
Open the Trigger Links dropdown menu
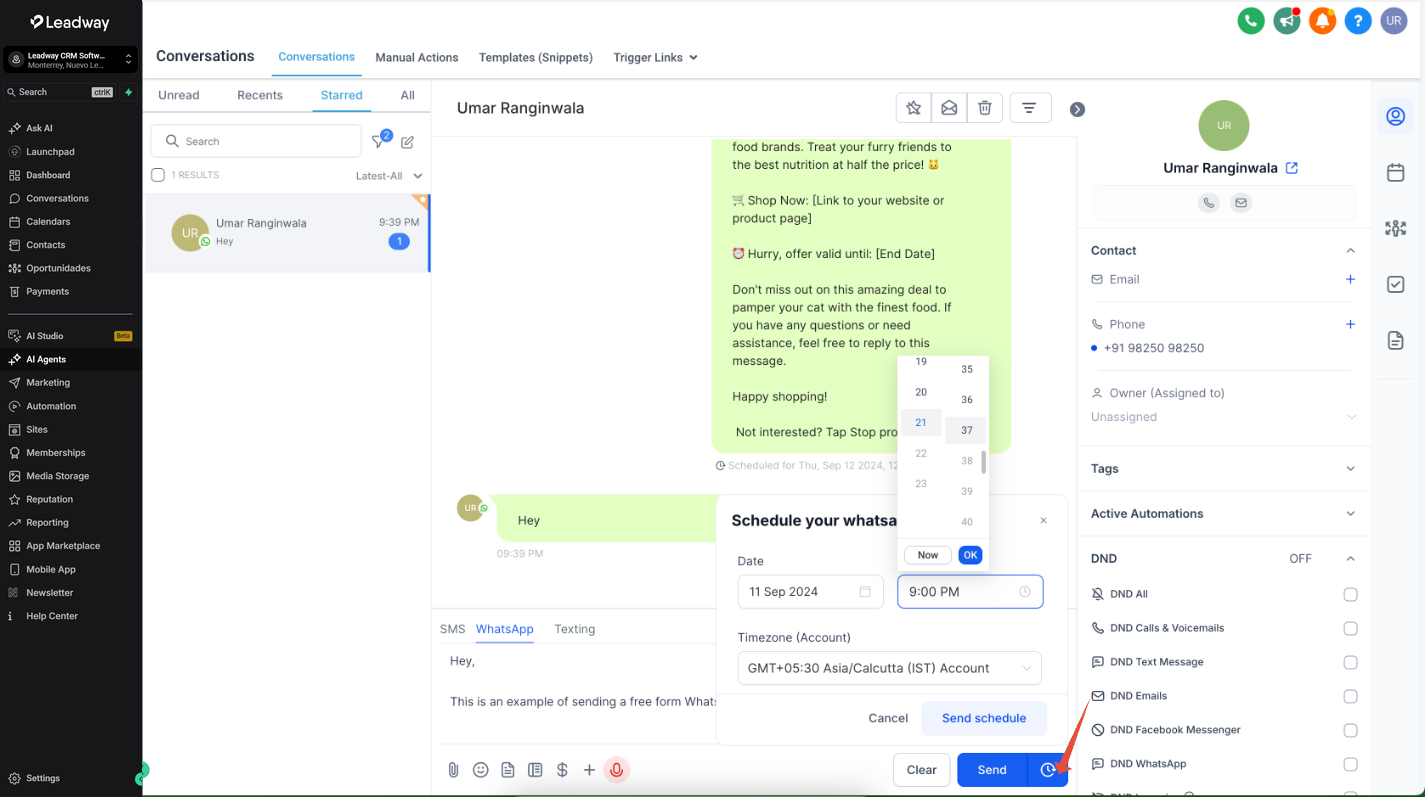point(655,57)
